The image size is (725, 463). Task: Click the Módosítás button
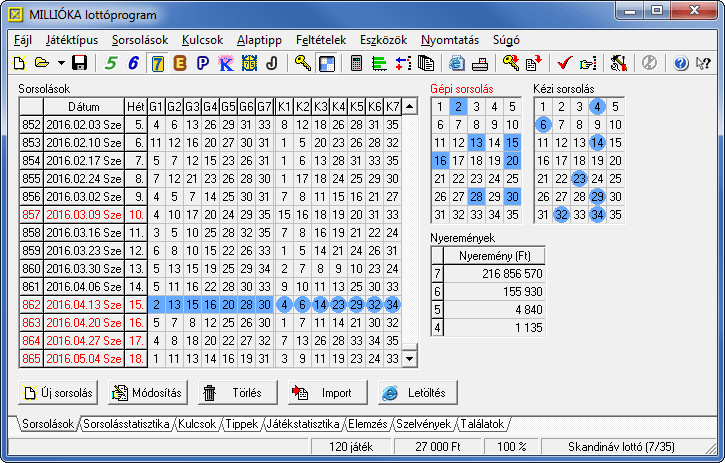(148, 393)
